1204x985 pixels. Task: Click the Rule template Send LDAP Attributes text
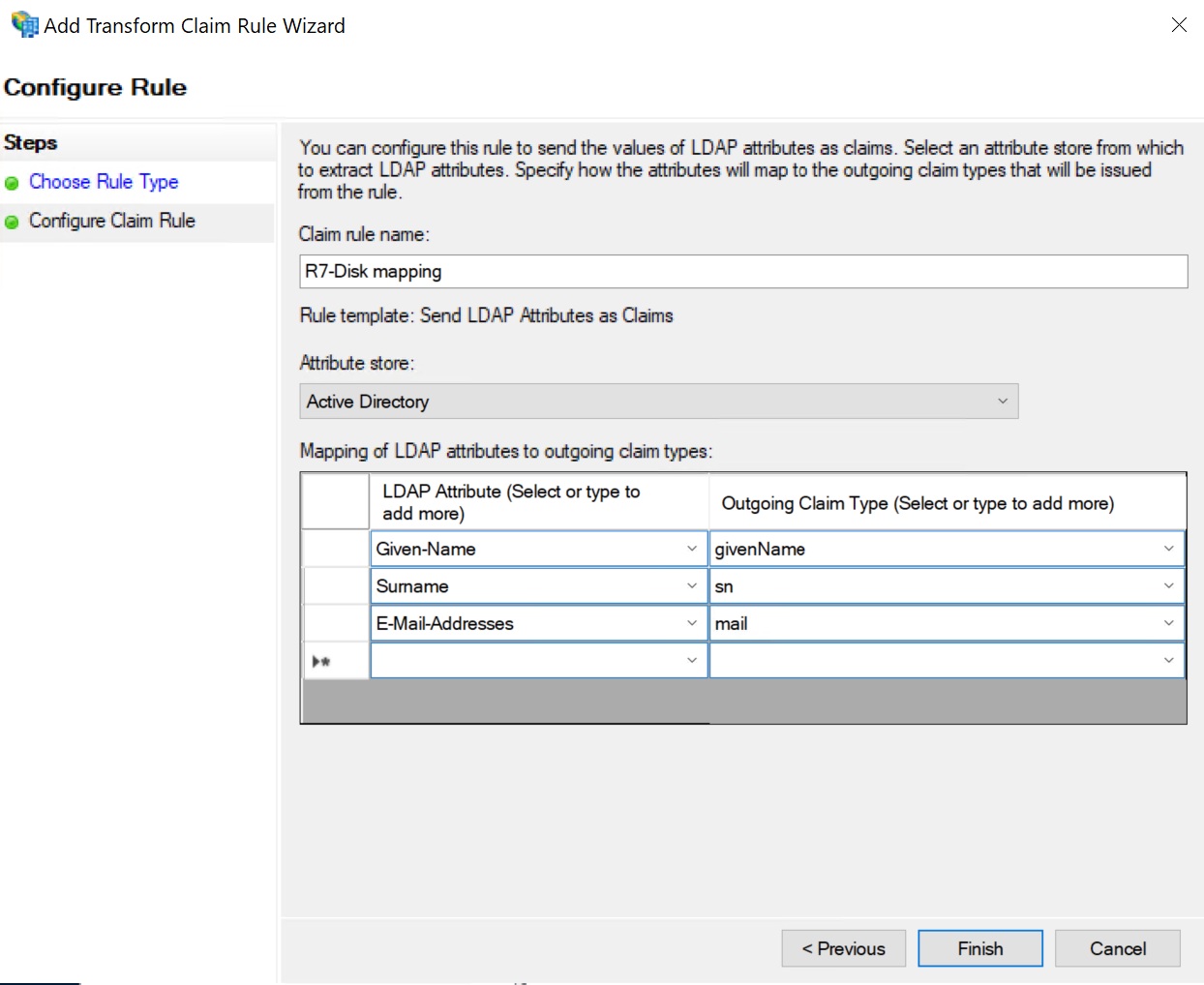(x=486, y=315)
